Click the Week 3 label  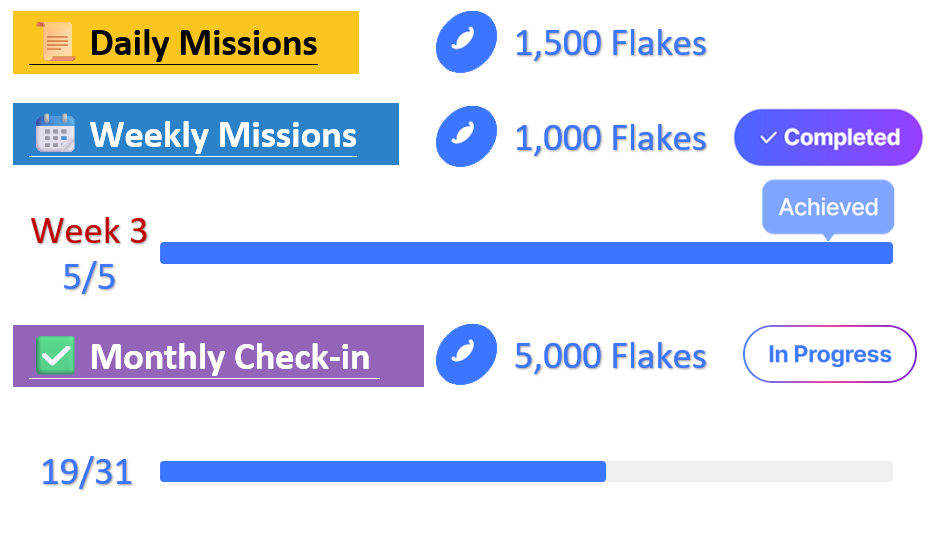coord(89,231)
